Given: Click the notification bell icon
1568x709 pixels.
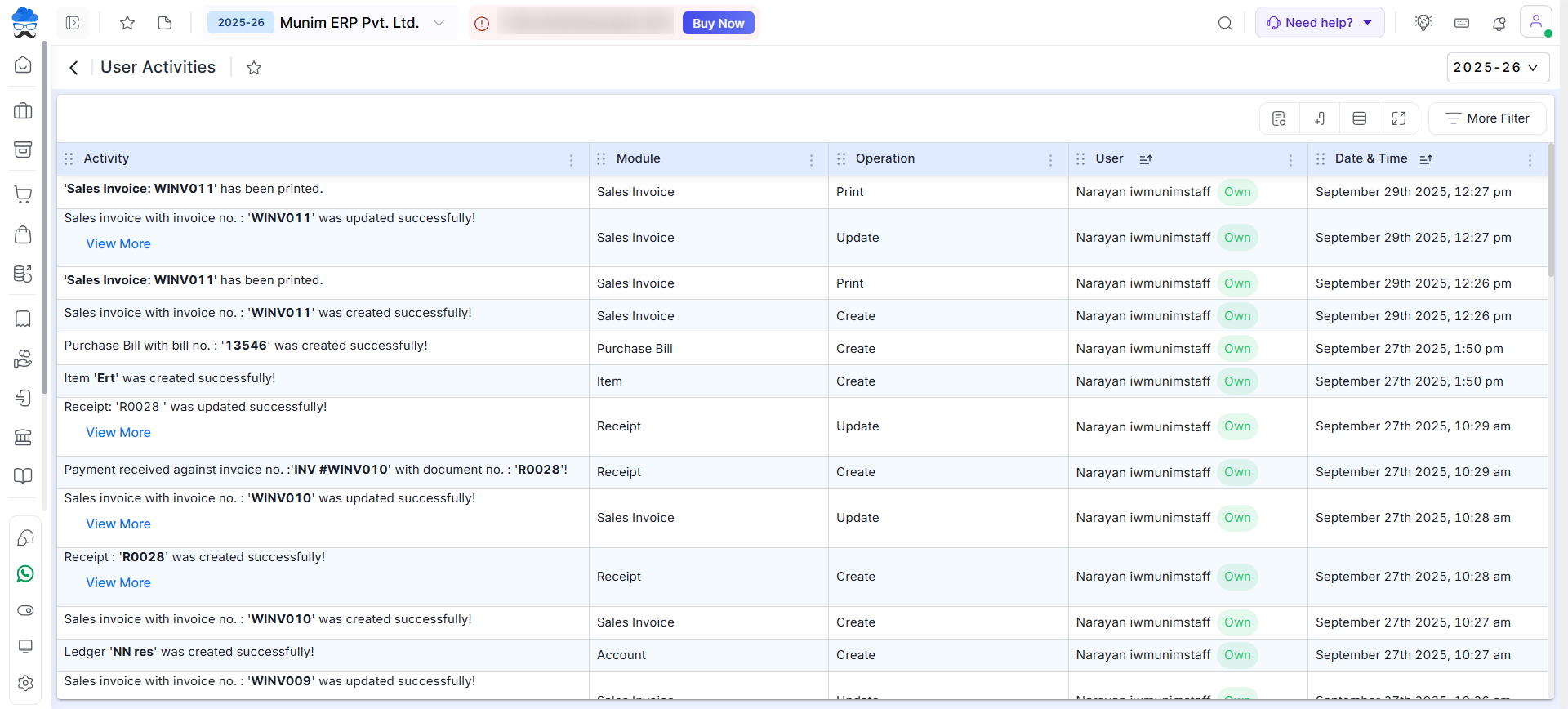Looking at the screenshot, I should (1499, 24).
